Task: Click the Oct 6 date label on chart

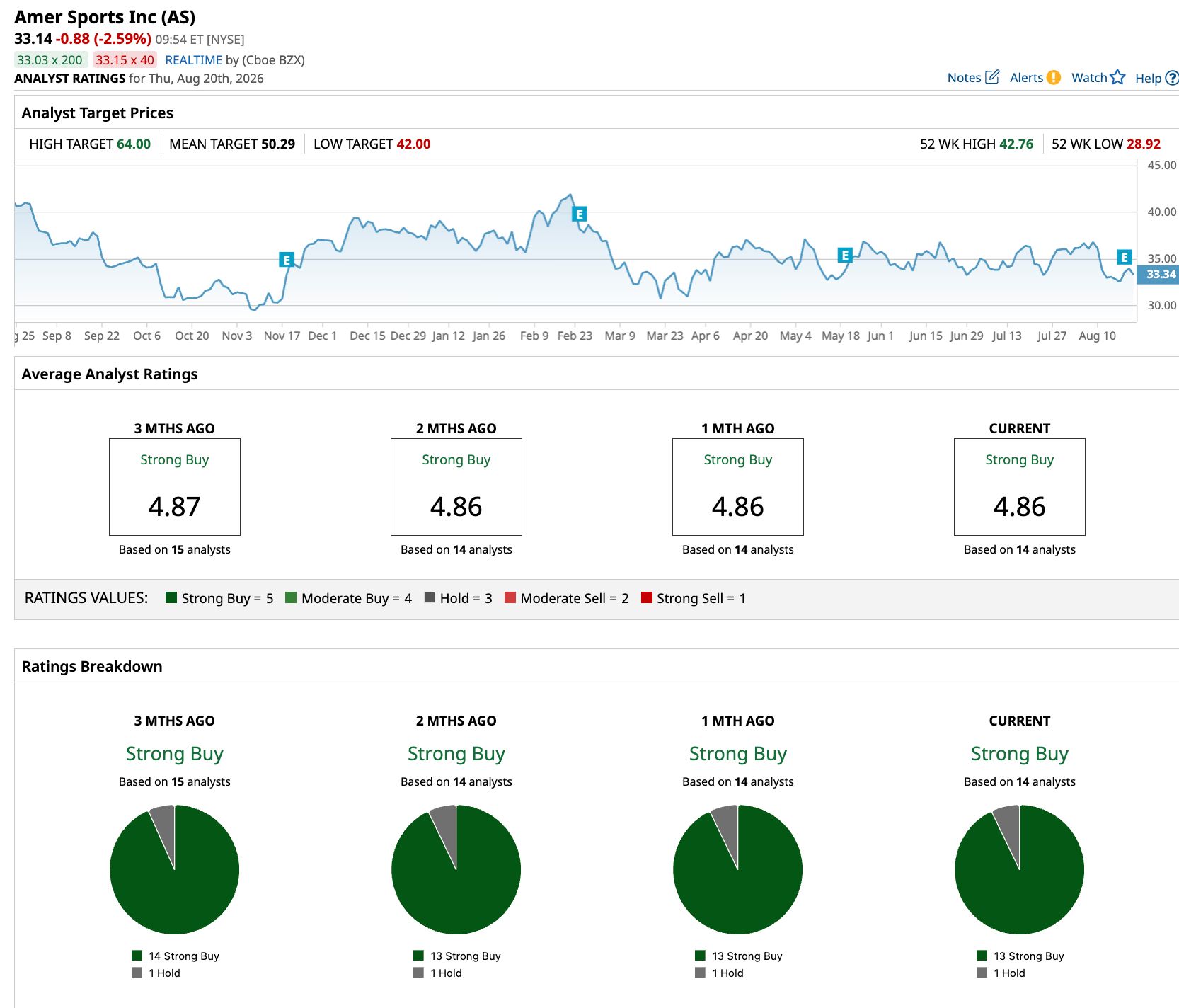Action: coord(146,336)
